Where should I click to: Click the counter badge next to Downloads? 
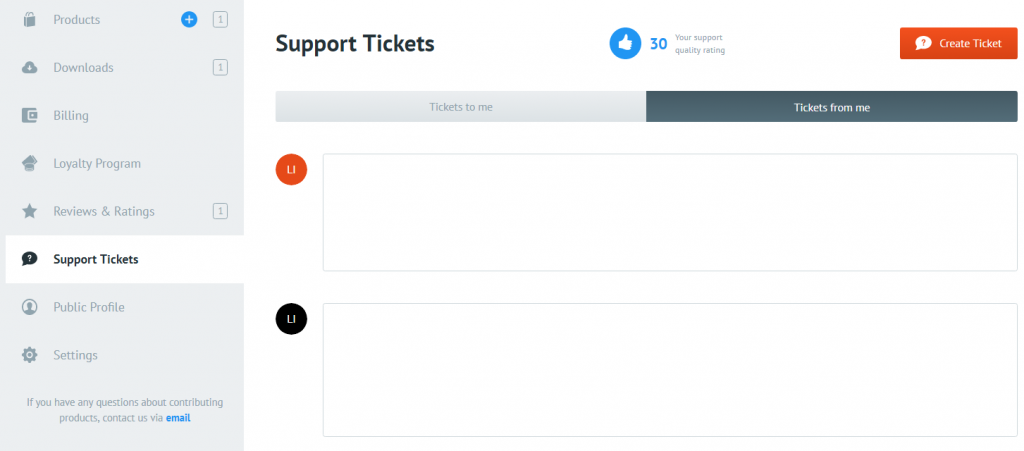click(220, 67)
